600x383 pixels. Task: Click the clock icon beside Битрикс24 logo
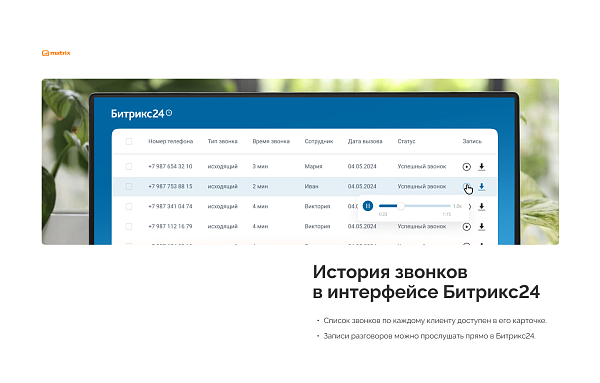pyautogui.click(x=169, y=113)
